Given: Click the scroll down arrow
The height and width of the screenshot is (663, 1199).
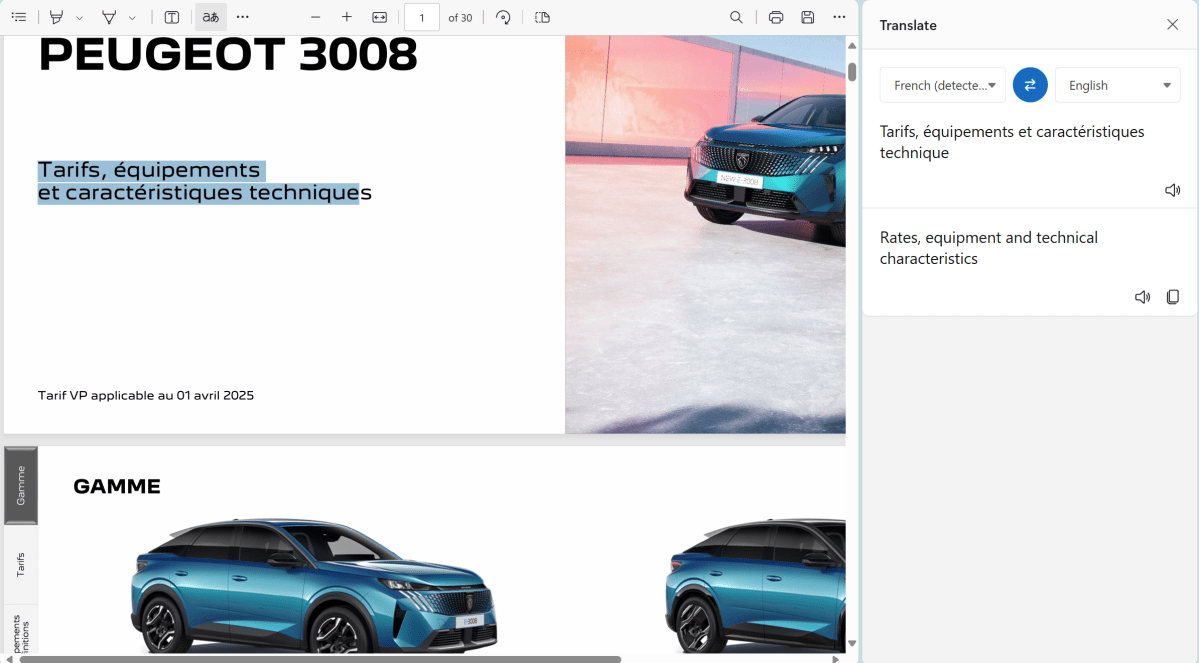Looking at the screenshot, I should [852, 643].
